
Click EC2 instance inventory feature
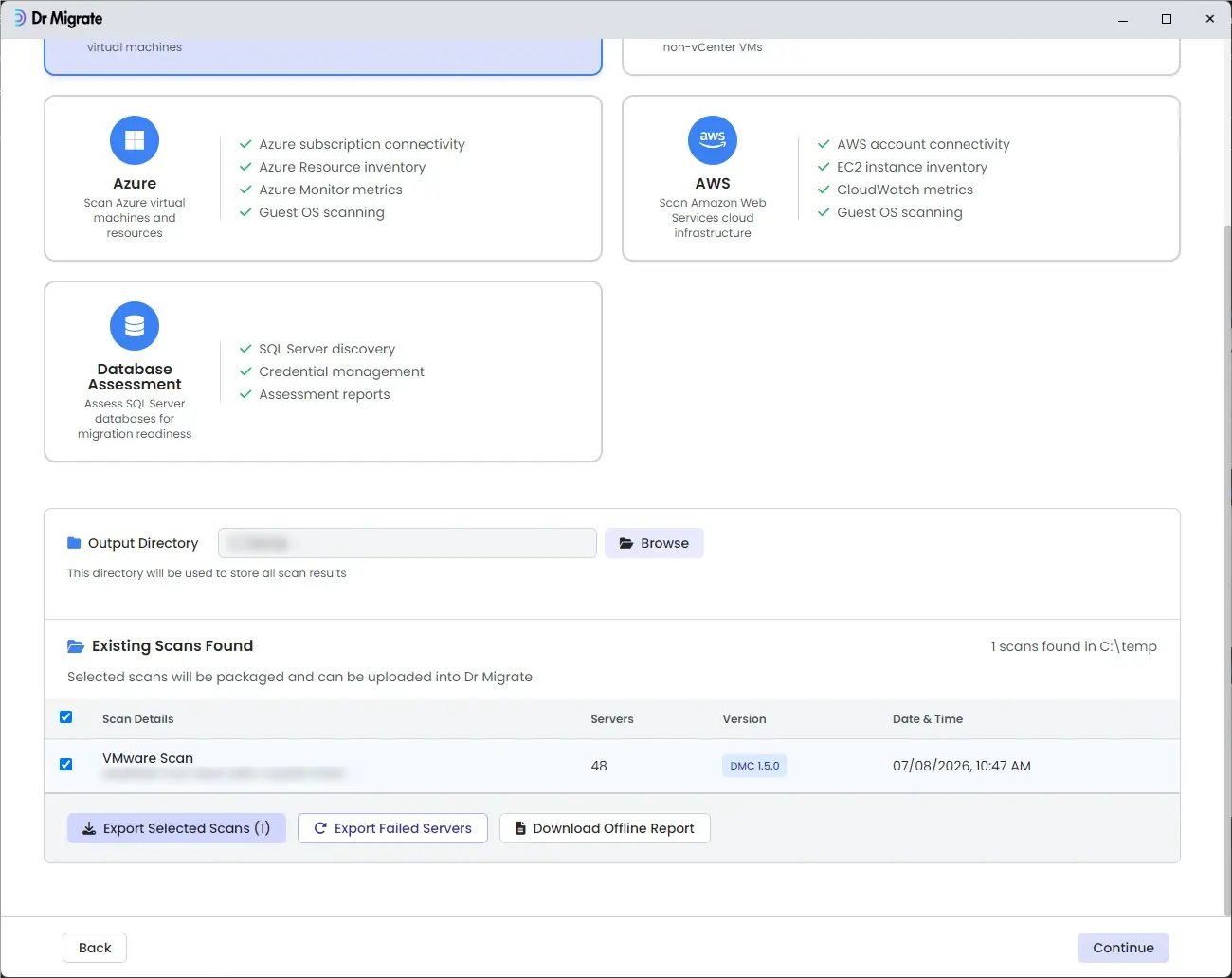click(912, 167)
